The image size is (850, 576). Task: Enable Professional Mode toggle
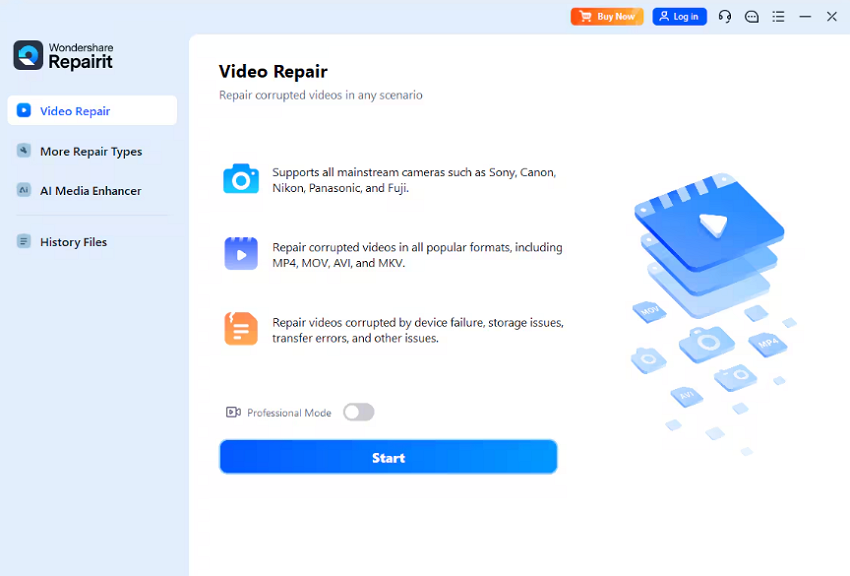point(358,412)
